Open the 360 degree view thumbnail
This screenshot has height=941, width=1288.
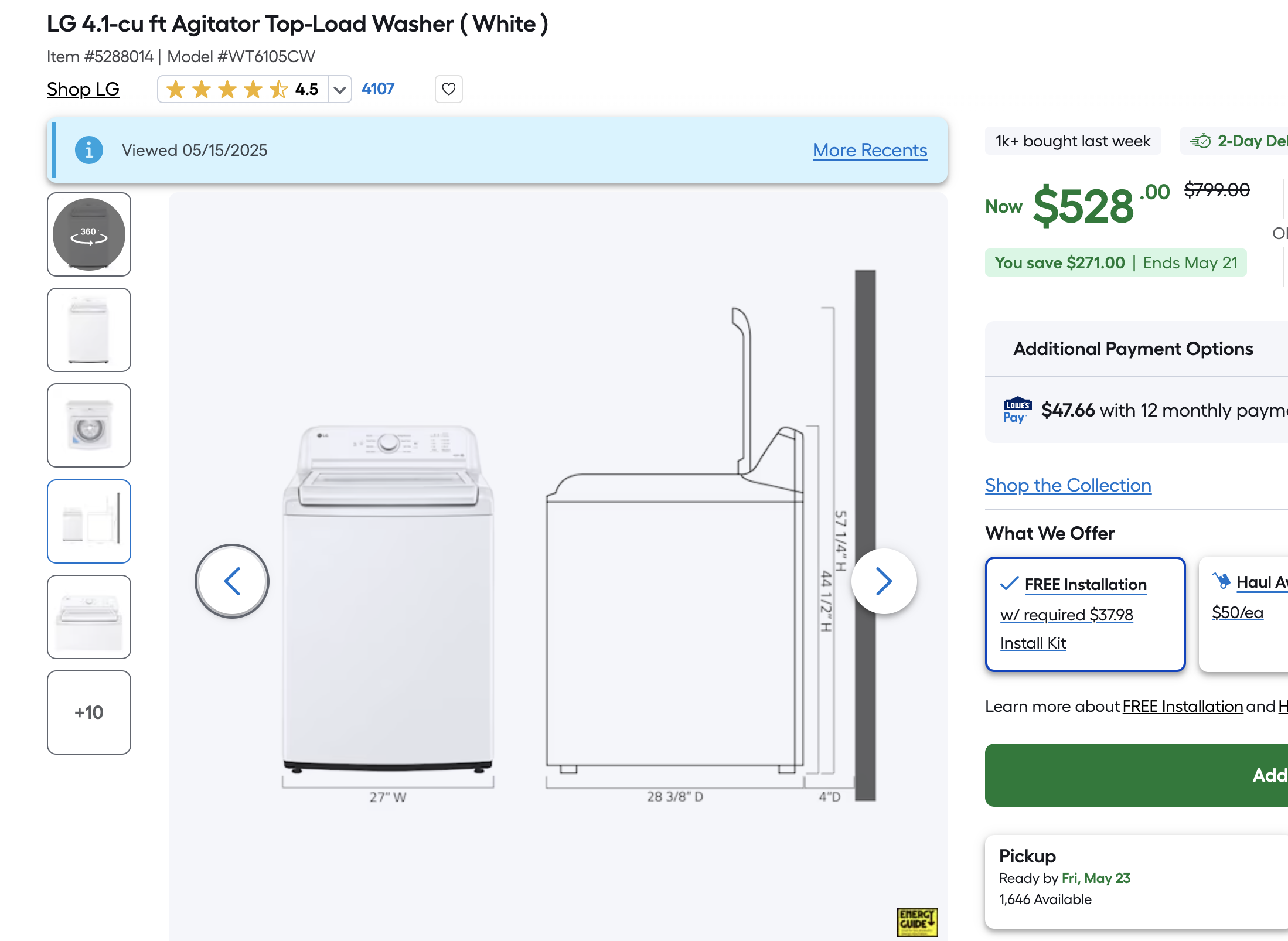point(89,234)
